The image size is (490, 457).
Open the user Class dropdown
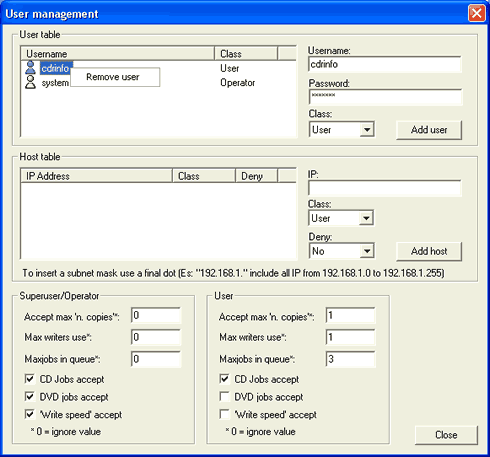point(342,129)
